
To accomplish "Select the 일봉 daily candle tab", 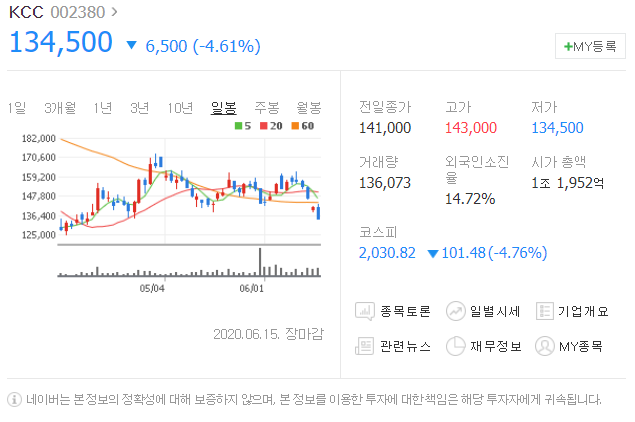I will [224, 108].
